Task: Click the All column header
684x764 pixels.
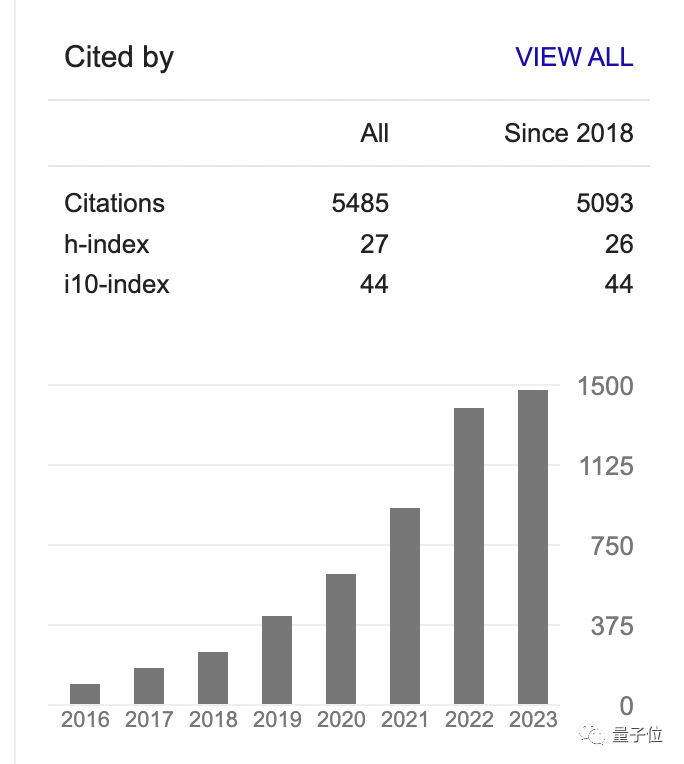Action: (374, 133)
